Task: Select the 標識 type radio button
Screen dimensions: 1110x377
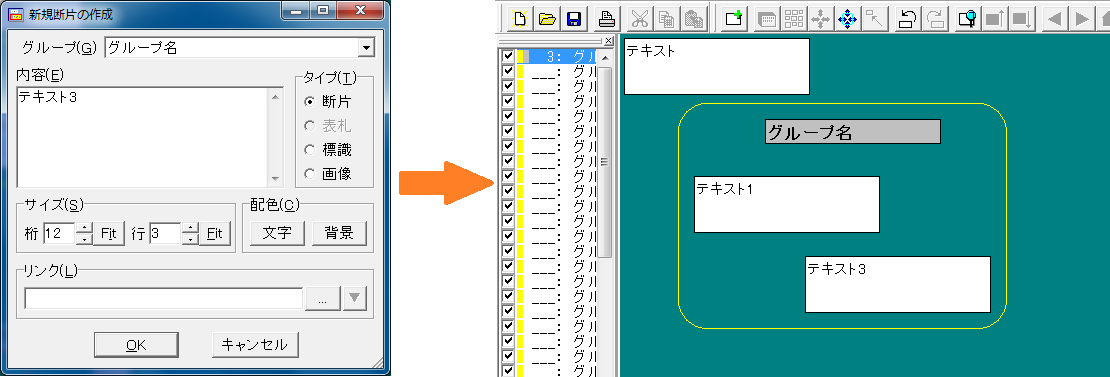Action: [x=309, y=150]
